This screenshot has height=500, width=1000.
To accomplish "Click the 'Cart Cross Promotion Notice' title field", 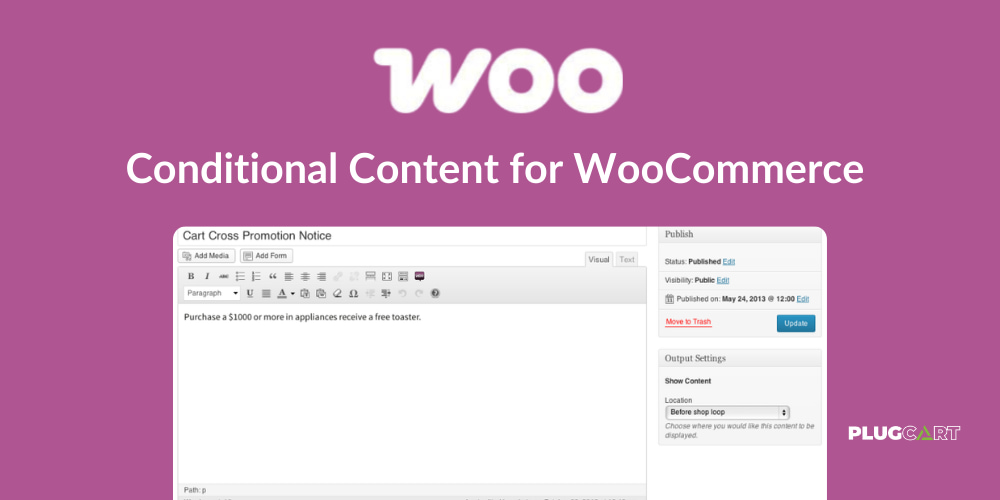I will coord(412,236).
